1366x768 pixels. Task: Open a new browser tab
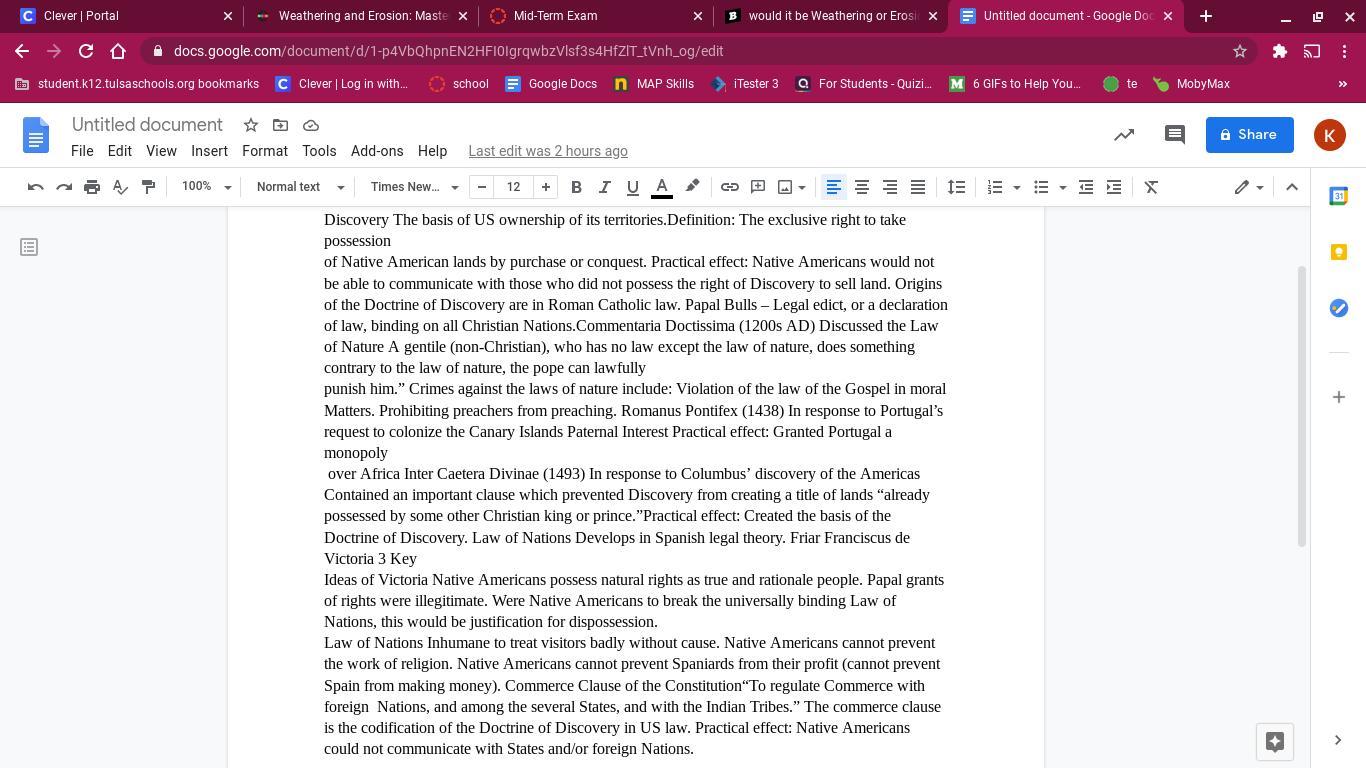pyautogui.click(x=1206, y=16)
